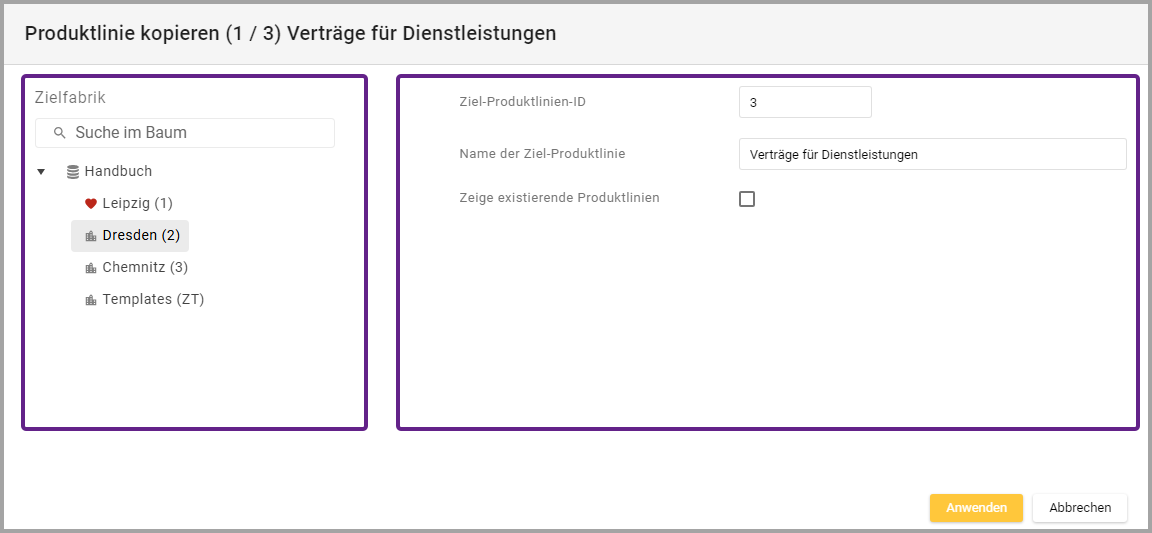Click the Handbuch database icon
1152x533 pixels.
[73, 172]
